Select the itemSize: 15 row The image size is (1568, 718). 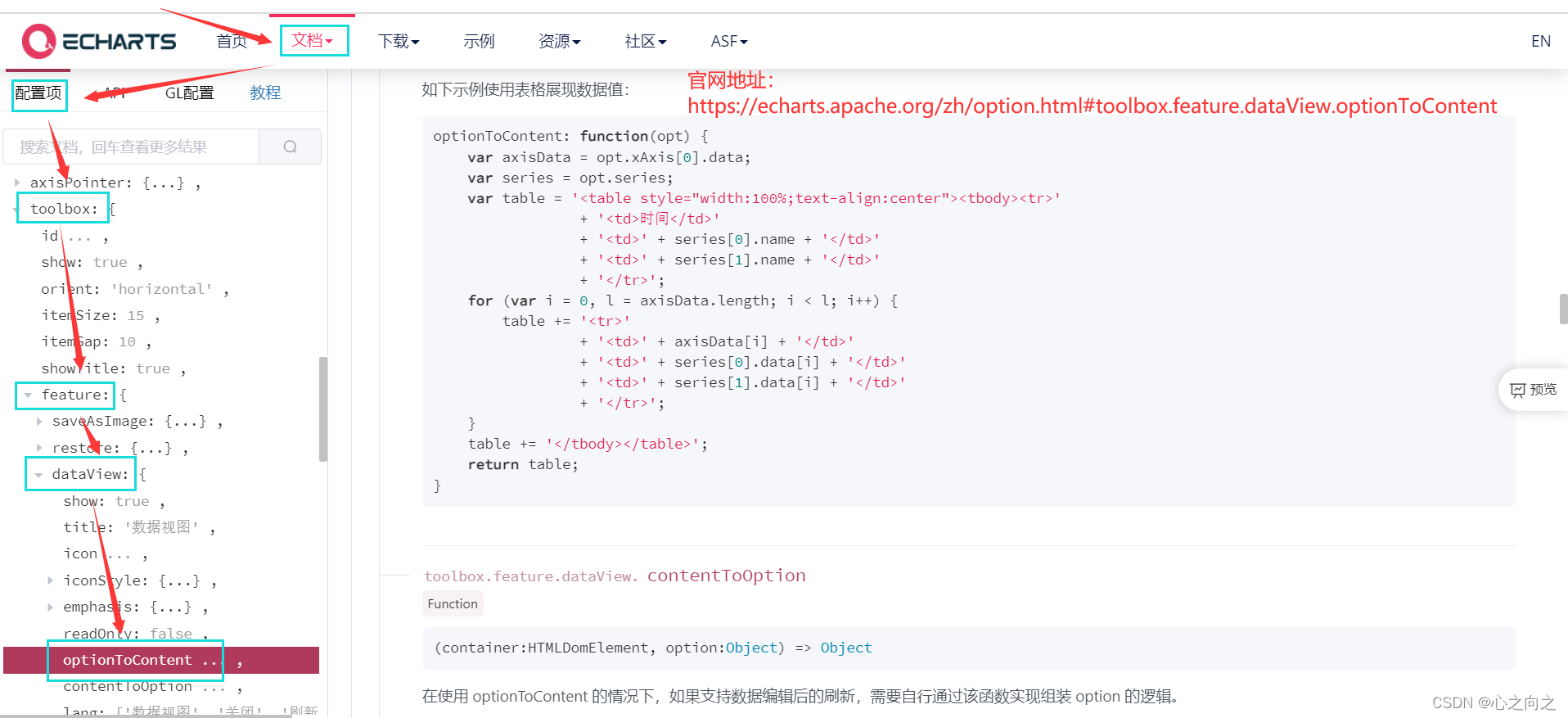coord(101,315)
